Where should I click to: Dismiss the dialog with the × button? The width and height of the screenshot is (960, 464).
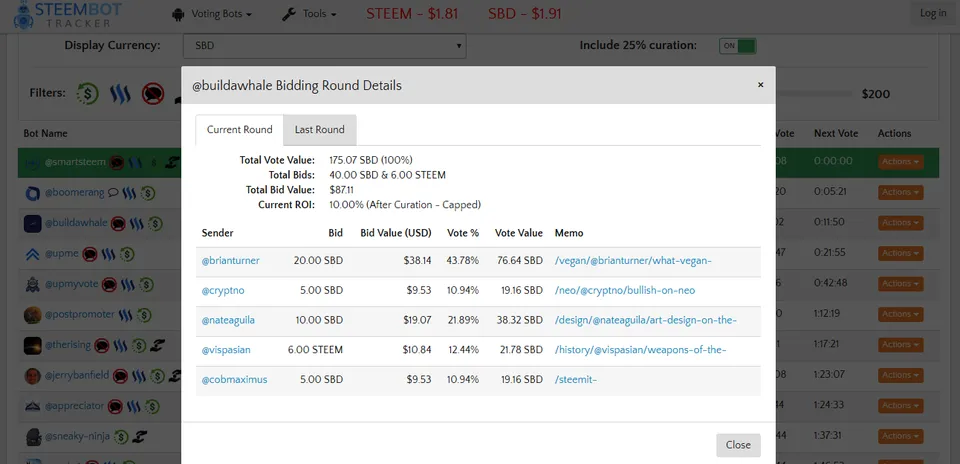tap(760, 85)
